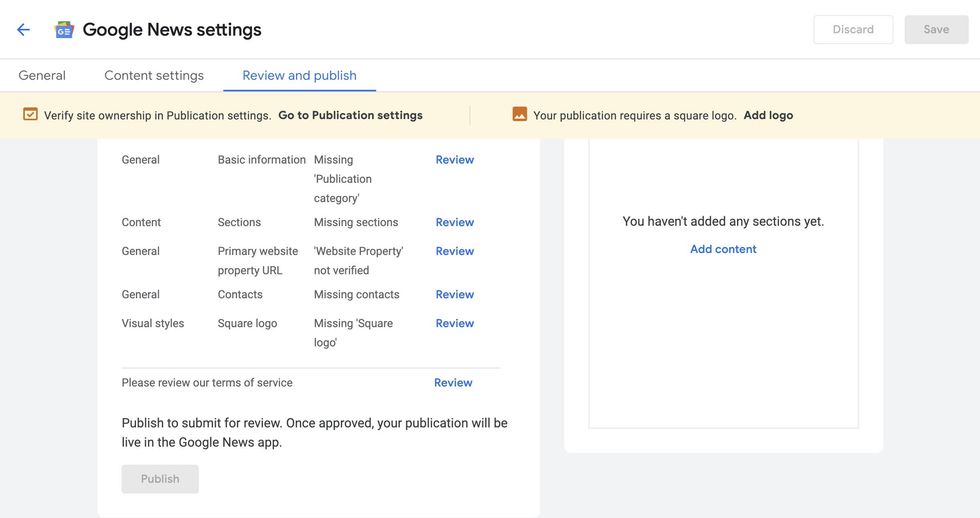Review the Missing sections item
This screenshot has width=980, height=518.
pyautogui.click(x=454, y=222)
